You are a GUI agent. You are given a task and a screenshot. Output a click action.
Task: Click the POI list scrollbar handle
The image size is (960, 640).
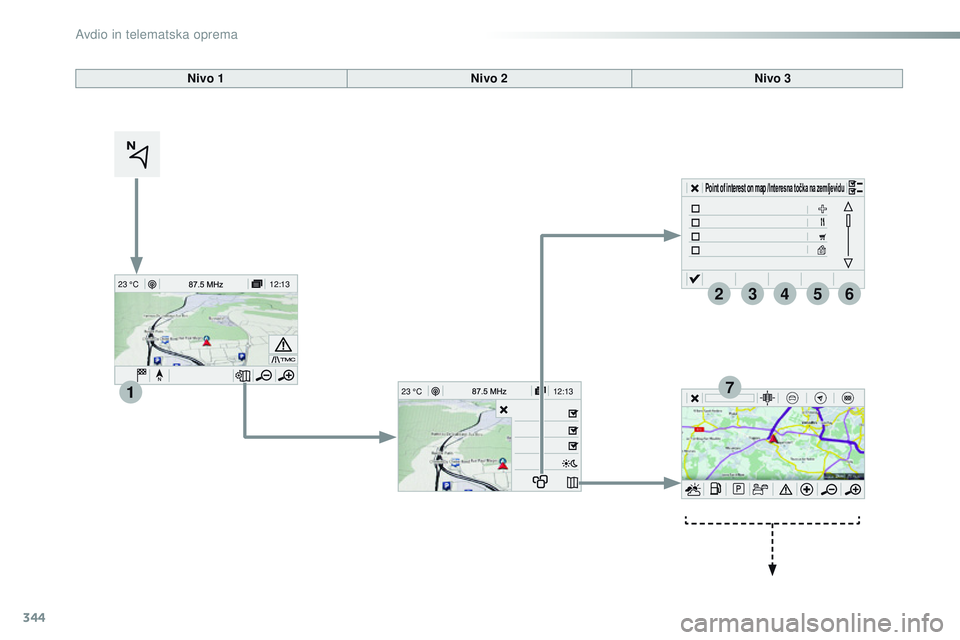[x=848, y=220]
